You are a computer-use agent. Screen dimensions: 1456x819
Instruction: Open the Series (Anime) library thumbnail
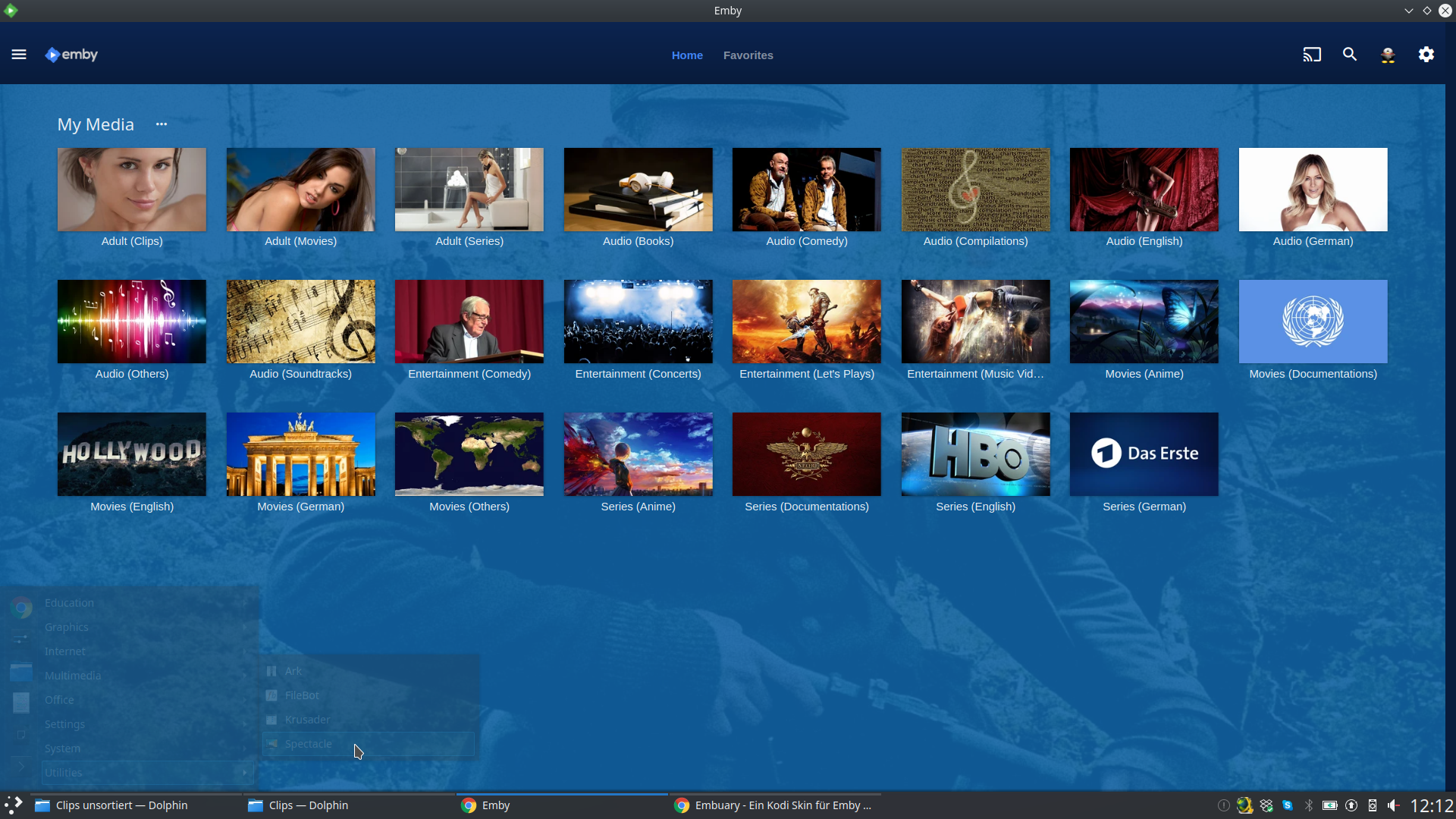[638, 454]
